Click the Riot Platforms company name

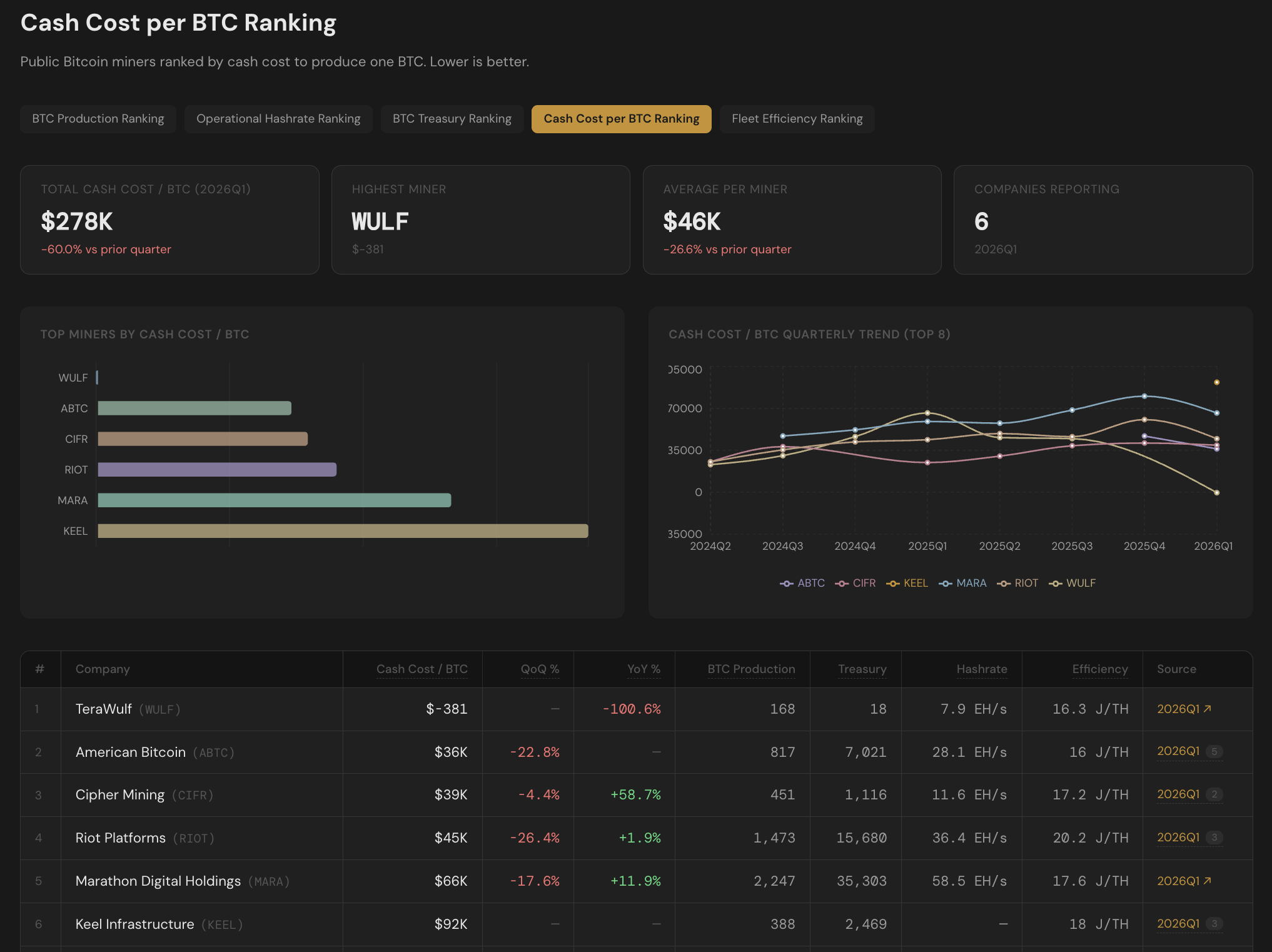(x=121, y=838)
